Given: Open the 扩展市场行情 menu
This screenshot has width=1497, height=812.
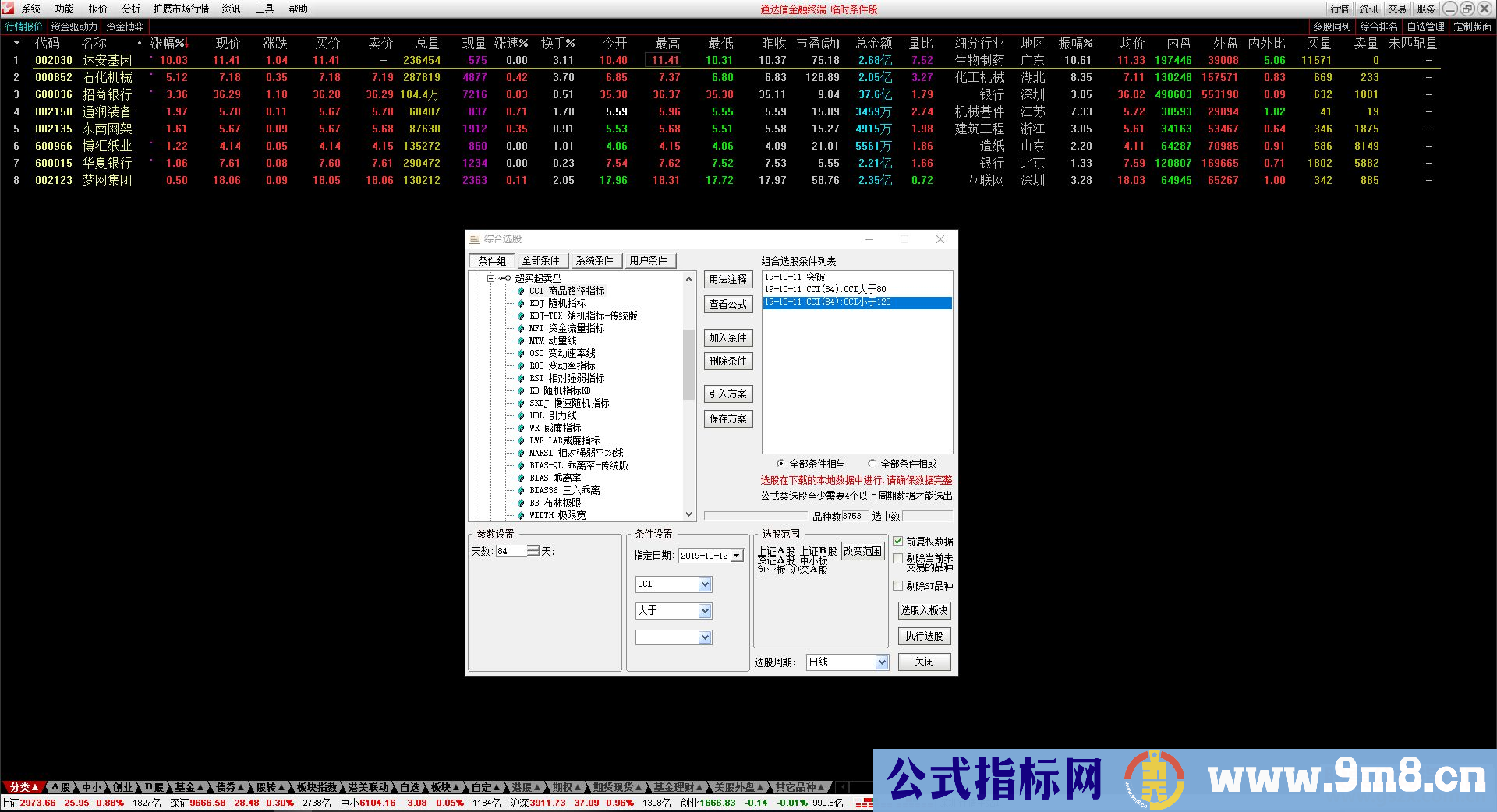Looking at the screenshot, I should pos(181,9).
